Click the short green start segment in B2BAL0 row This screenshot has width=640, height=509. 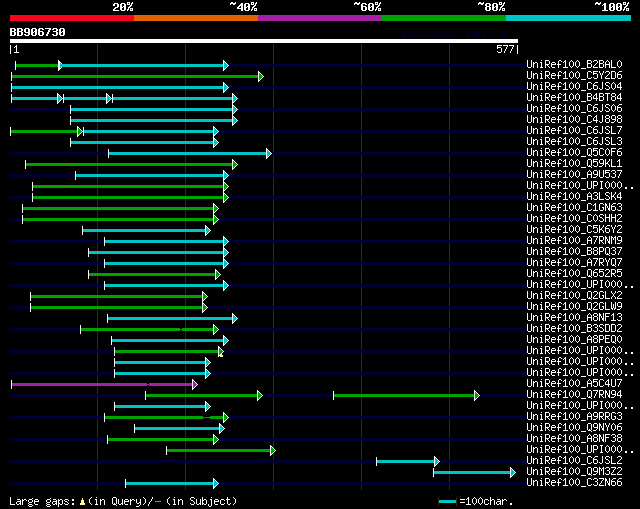(x=37, y=65)
